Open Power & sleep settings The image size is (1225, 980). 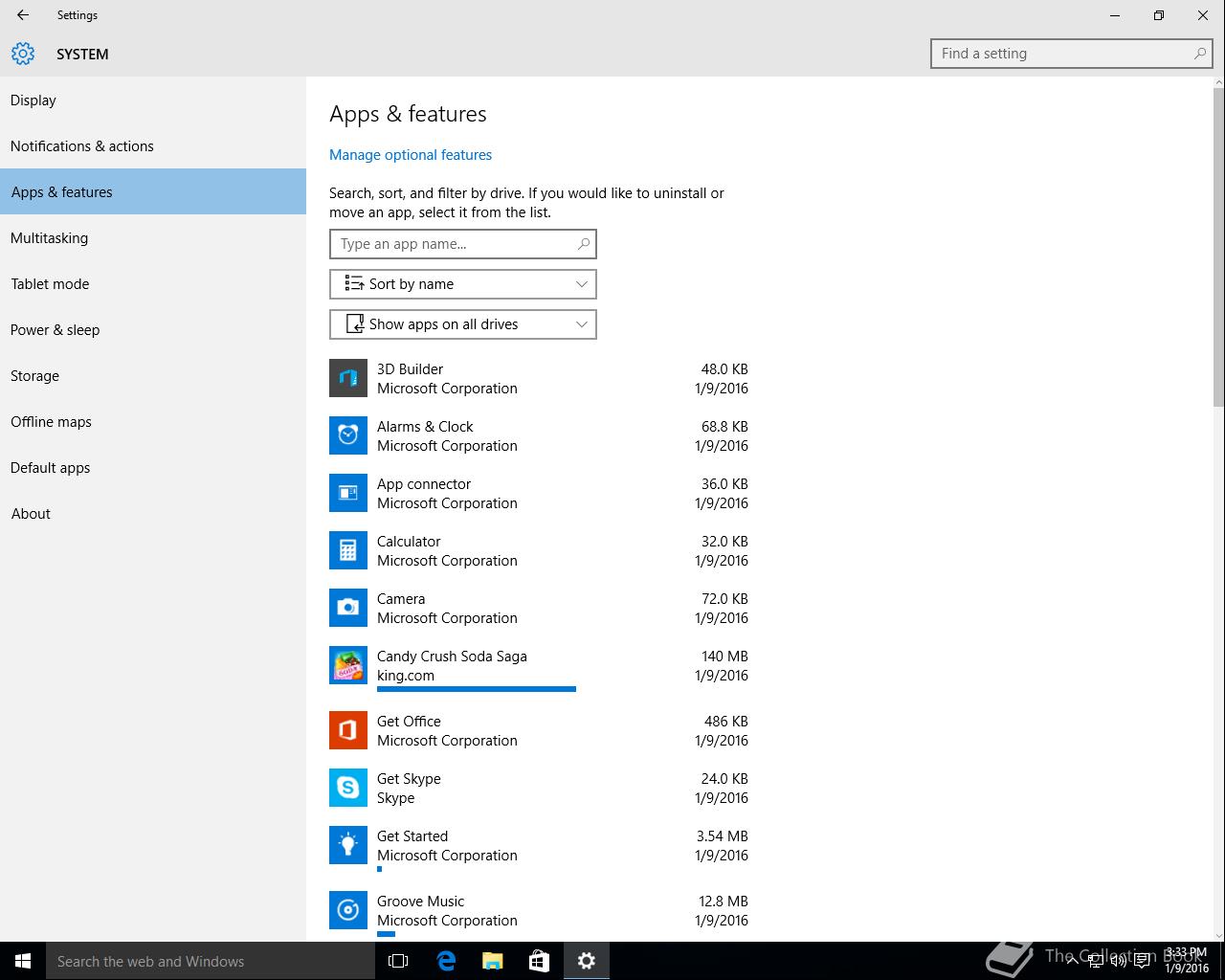(153, 330)
